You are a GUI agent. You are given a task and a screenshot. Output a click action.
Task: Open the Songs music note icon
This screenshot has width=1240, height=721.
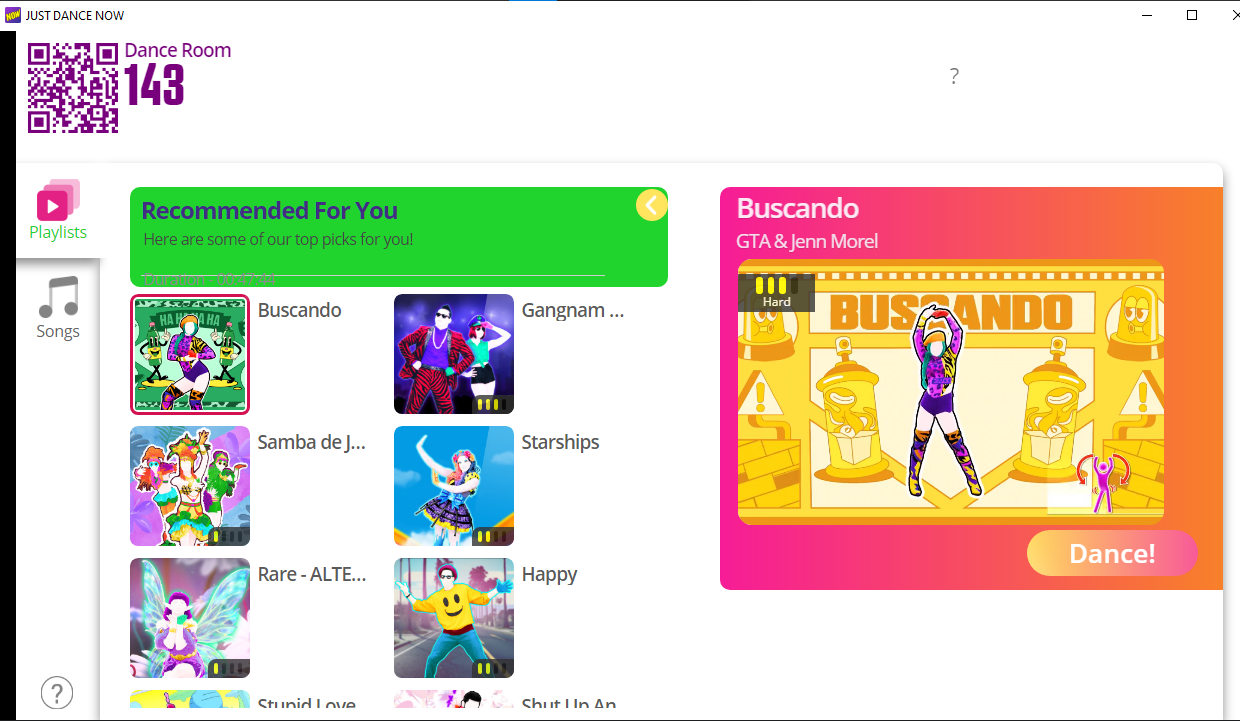(x=58, y=297)
